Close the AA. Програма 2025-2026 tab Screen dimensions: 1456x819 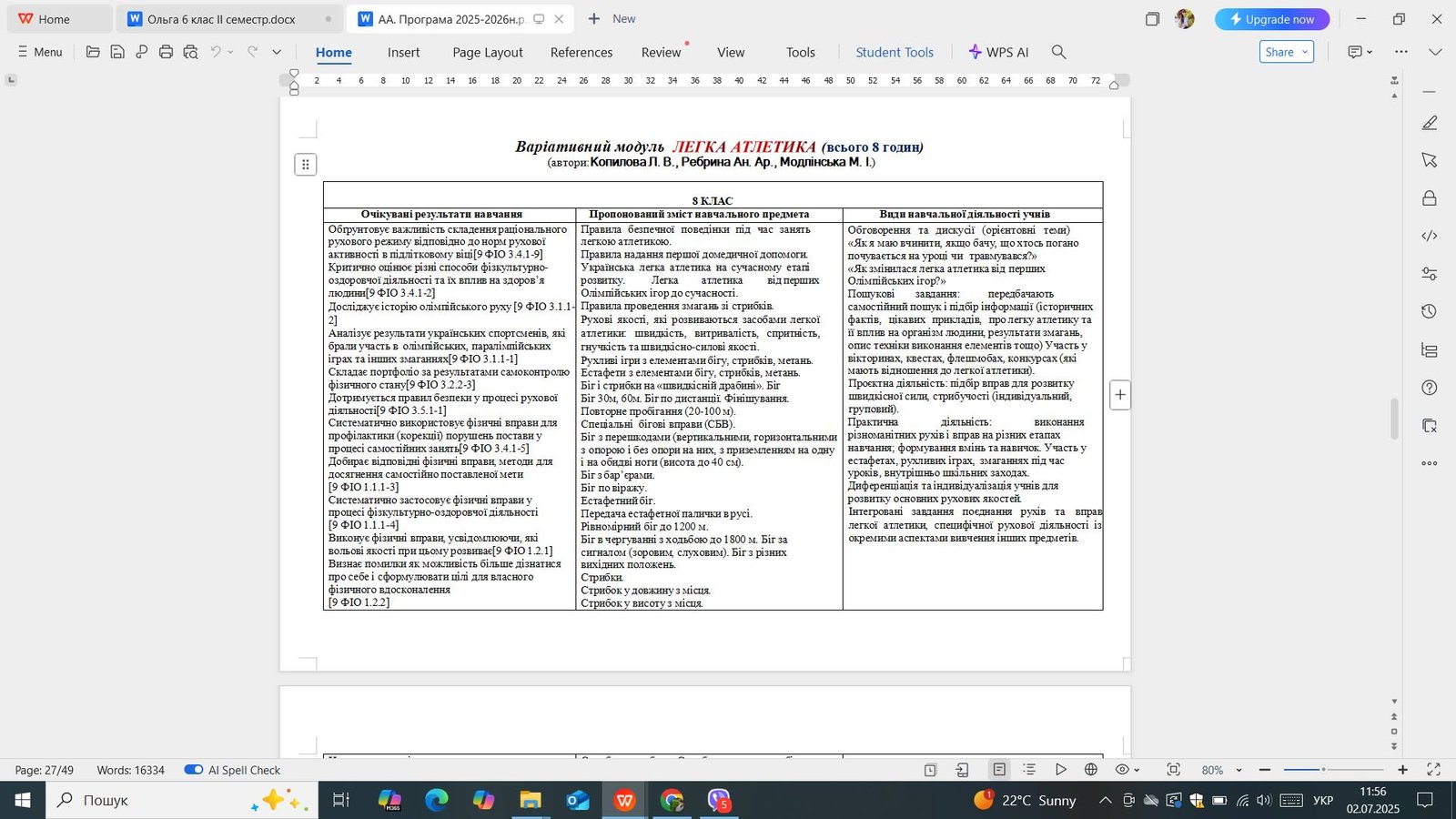click(x=559, y=19)
